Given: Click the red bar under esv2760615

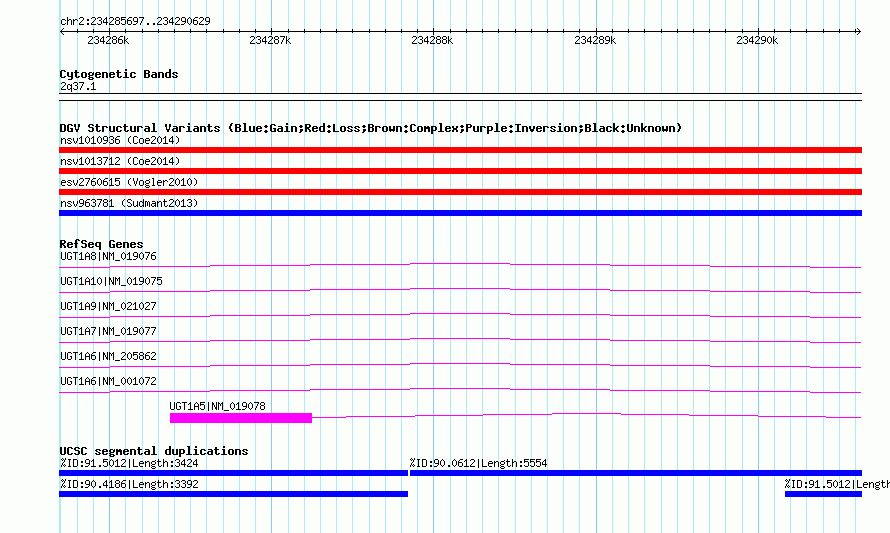Looking at the screenshot, I should 460,192.
